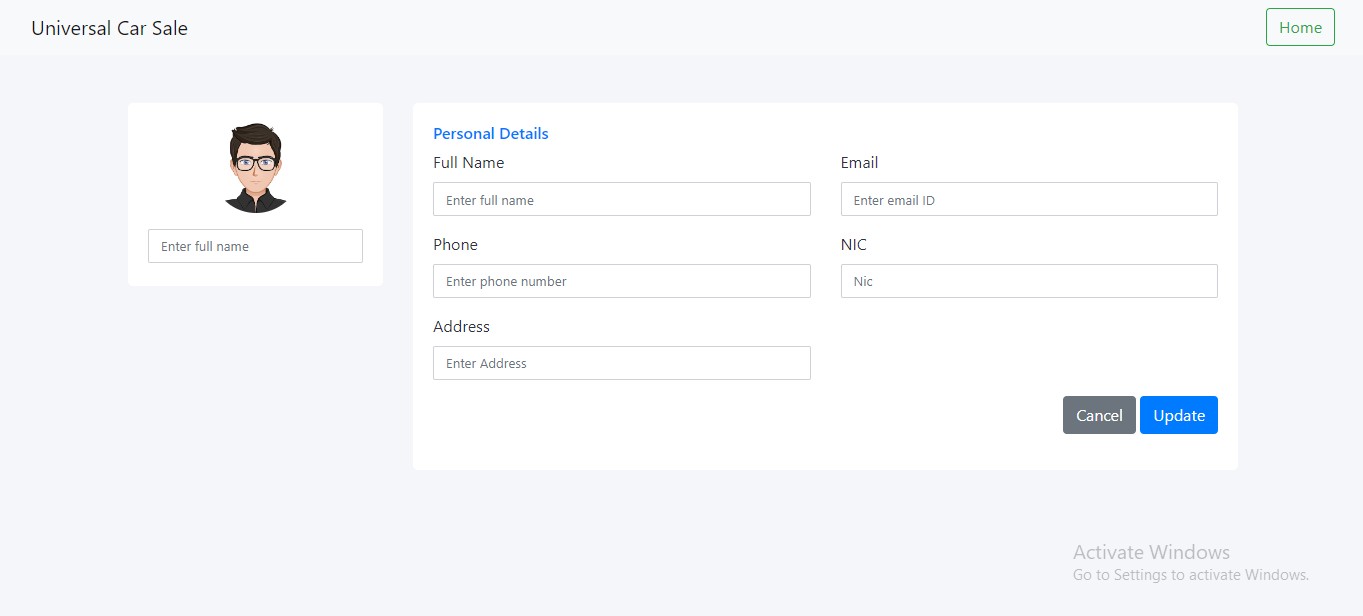Focus the Nic input box
The width and height of the screenshot is (1363, 616).
click(1029, 281)
